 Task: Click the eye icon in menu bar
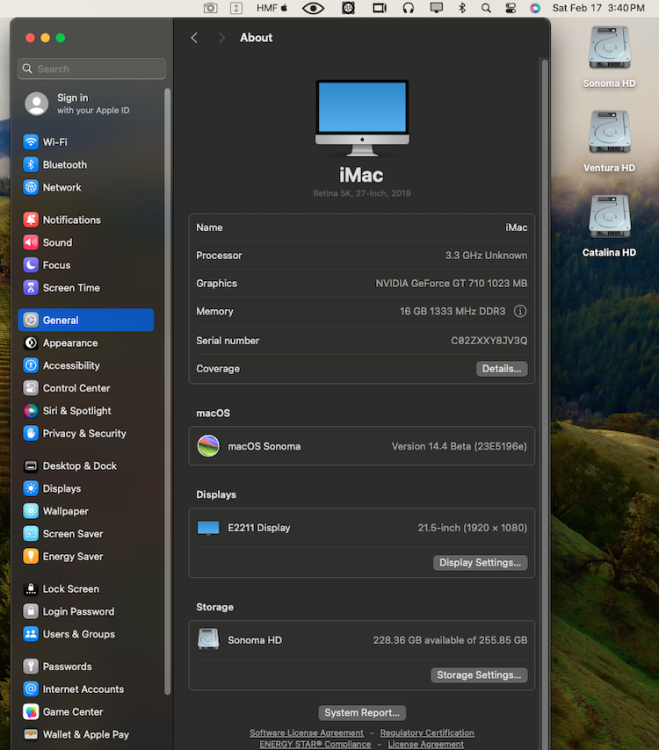[313, 8]
